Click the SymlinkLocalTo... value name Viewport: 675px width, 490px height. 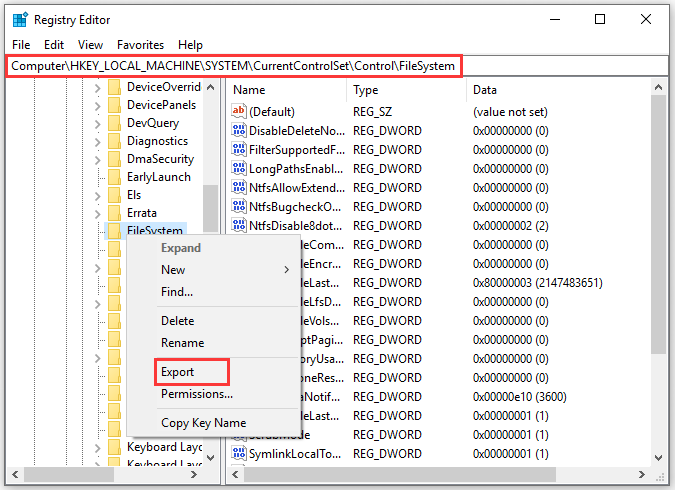click(x=295, y=454)
